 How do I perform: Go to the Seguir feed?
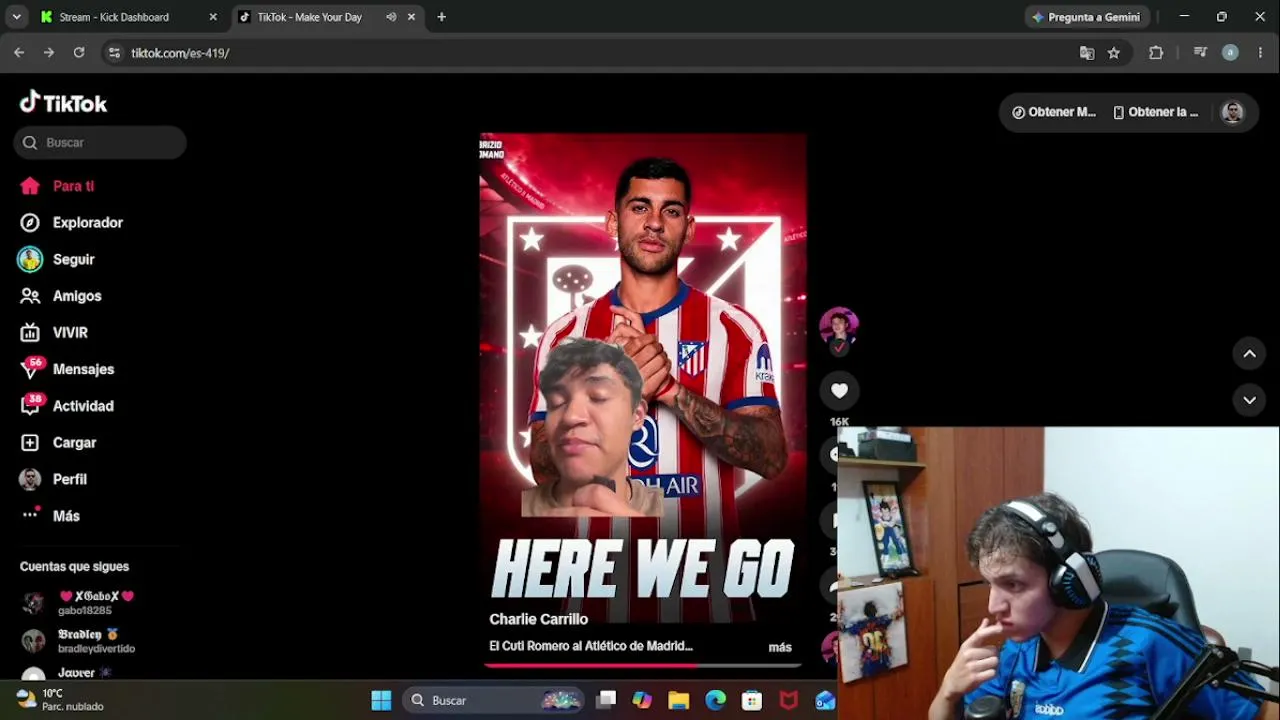tap(57, 259)
